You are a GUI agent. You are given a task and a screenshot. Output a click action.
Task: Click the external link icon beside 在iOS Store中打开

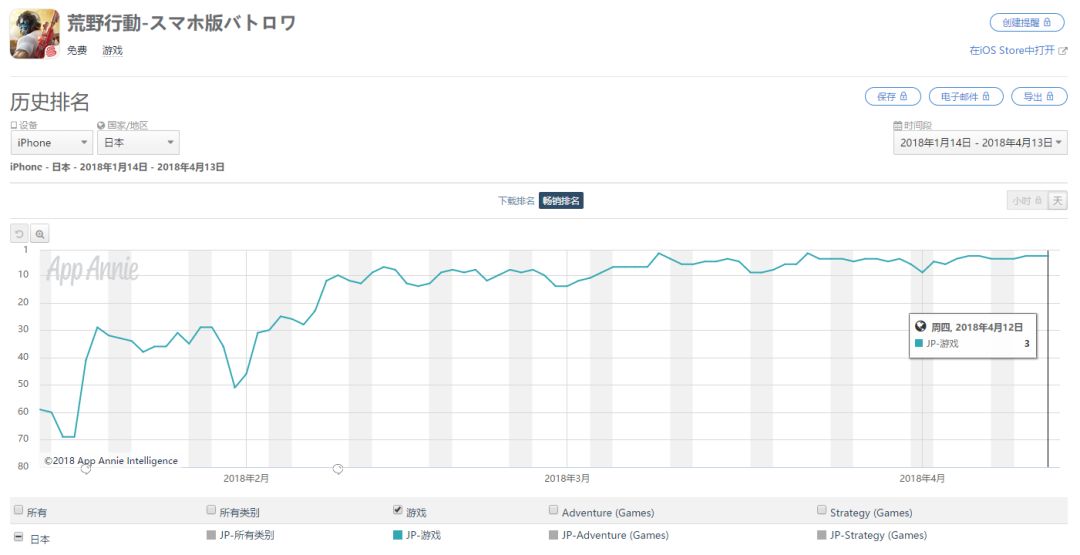[x=1064, y=50]
